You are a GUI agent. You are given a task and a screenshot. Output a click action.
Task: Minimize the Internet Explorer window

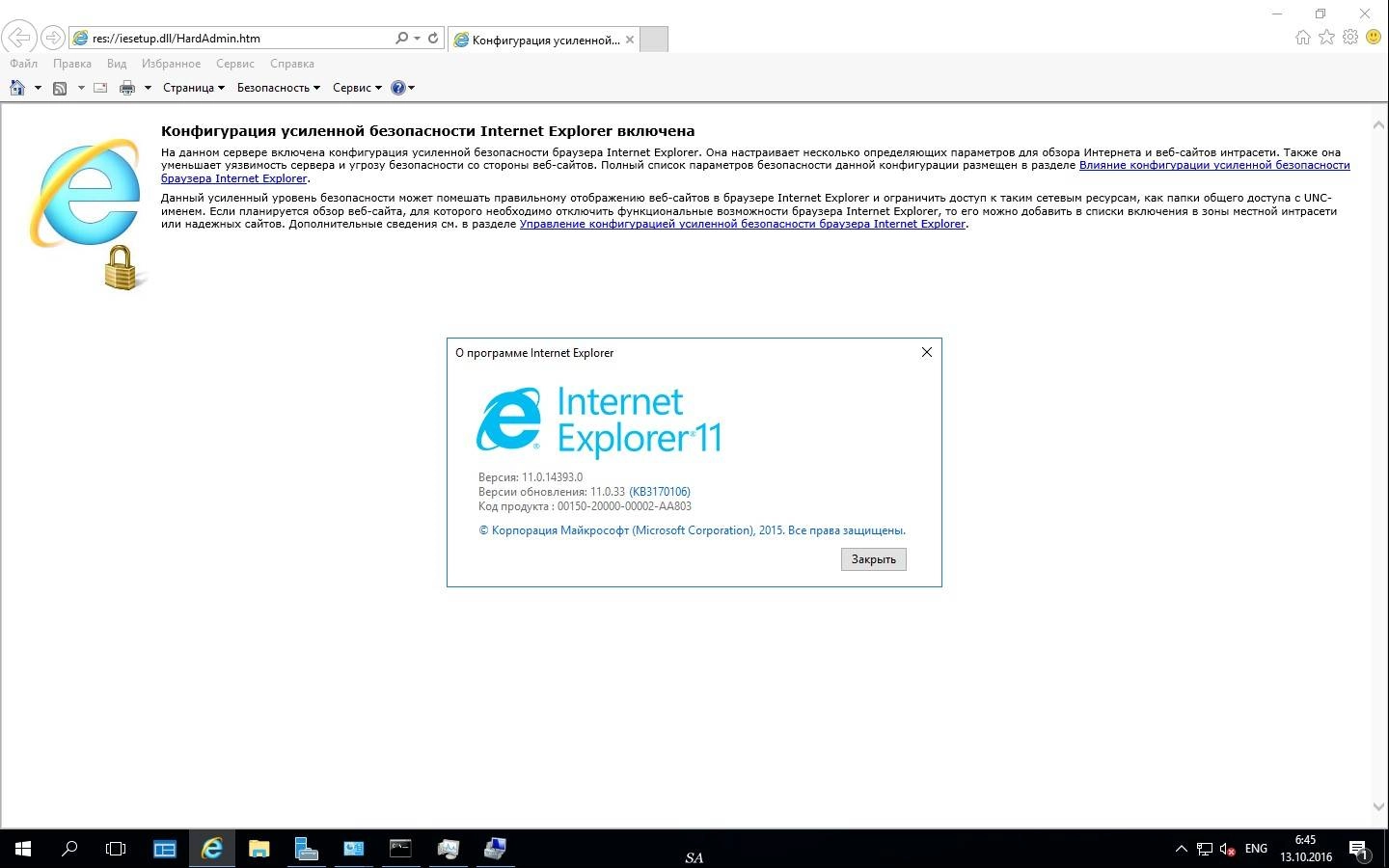[x=1278, y=14]
